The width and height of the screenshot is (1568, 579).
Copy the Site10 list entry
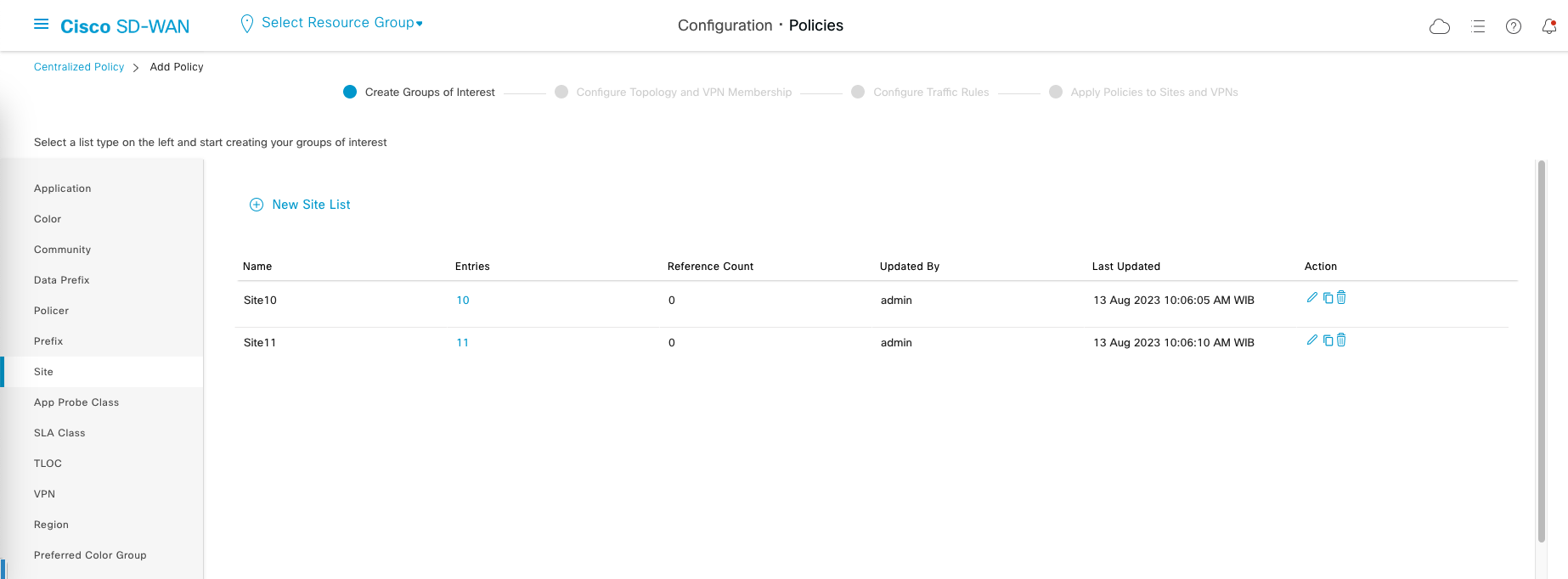point(1328,297)
